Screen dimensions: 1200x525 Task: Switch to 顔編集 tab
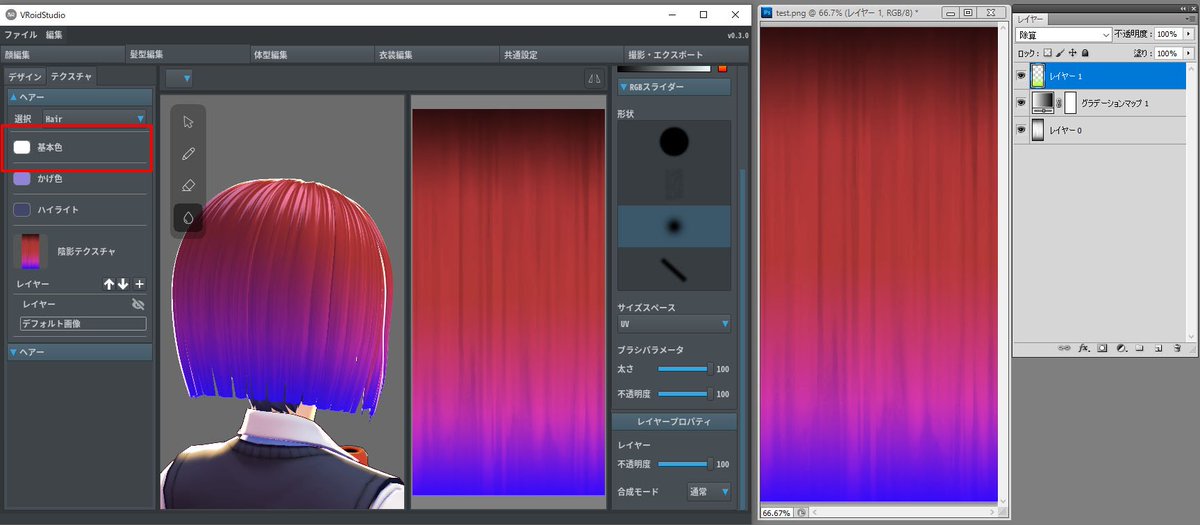click(x=62, y=54)
